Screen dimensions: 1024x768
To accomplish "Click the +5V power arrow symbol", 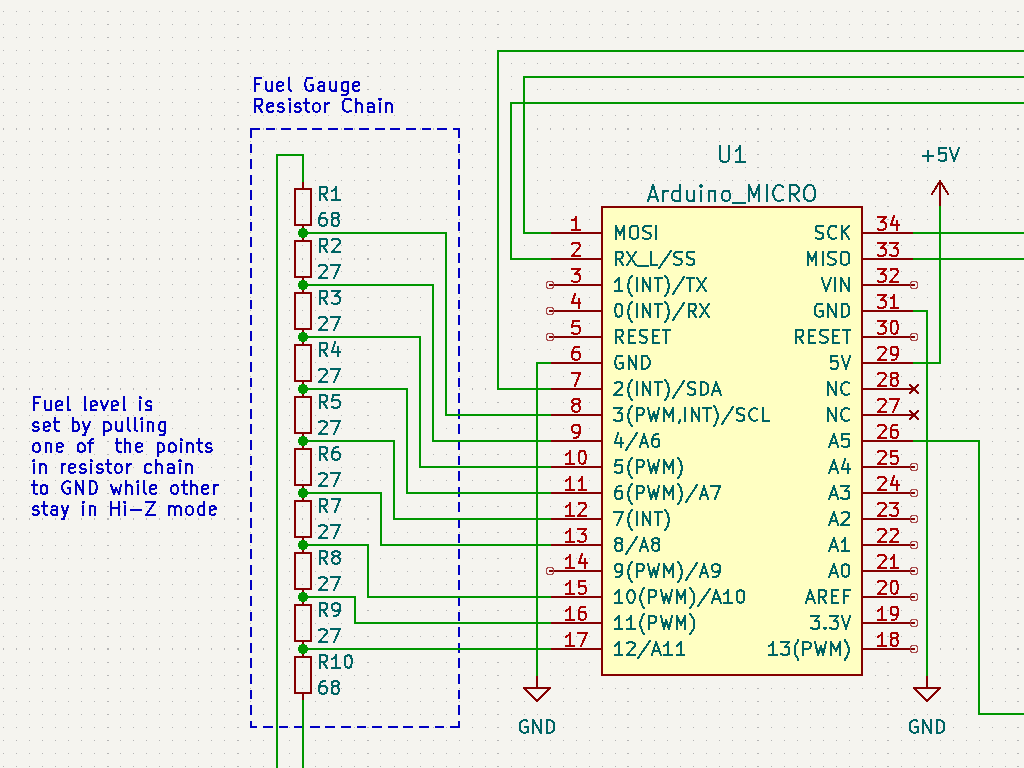I will coord(940,193).
